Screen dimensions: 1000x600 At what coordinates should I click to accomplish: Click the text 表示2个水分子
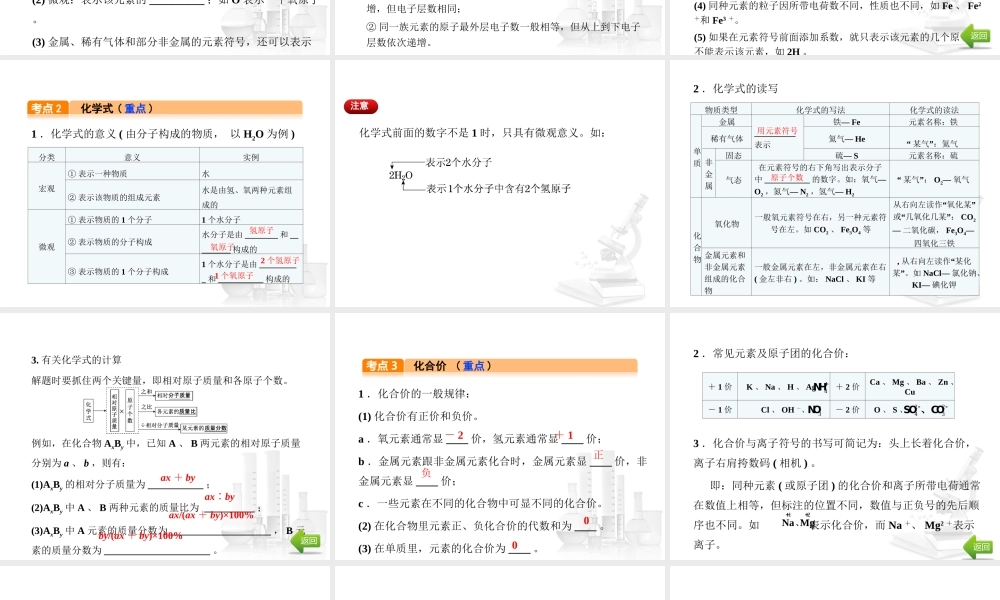point(459,163)
